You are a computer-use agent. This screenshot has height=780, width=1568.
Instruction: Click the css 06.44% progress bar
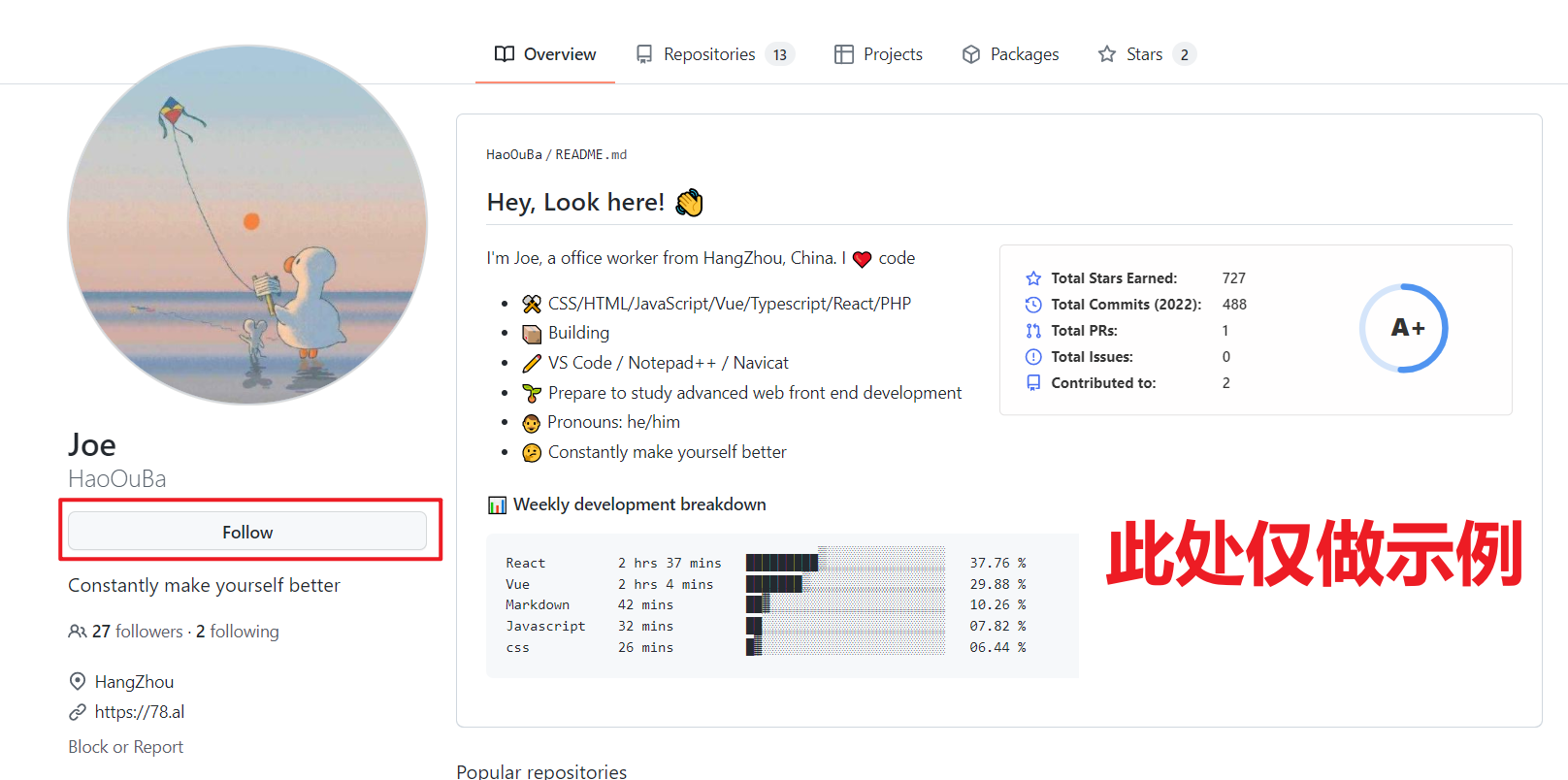[x=845, y=647]
